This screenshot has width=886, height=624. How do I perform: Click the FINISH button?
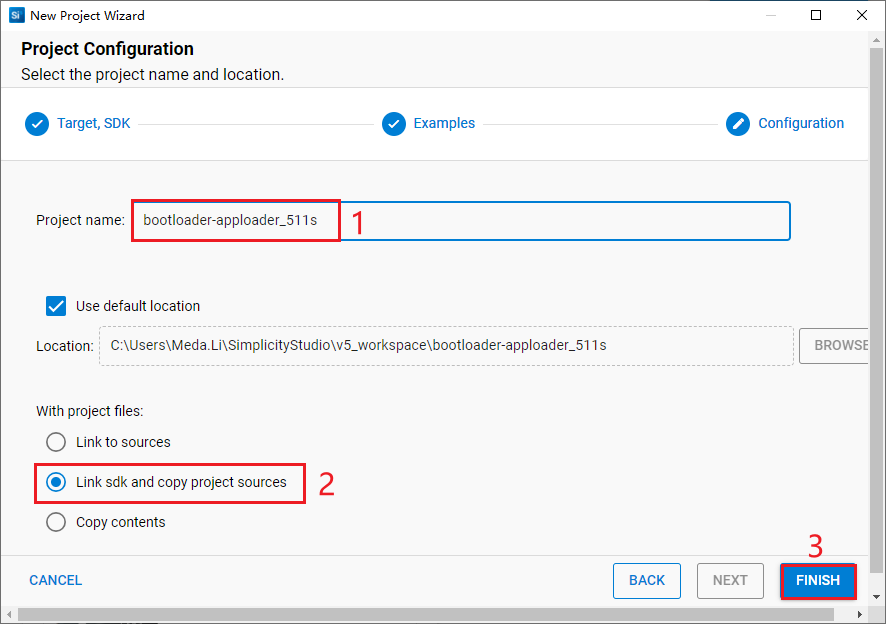pos(818,580)
